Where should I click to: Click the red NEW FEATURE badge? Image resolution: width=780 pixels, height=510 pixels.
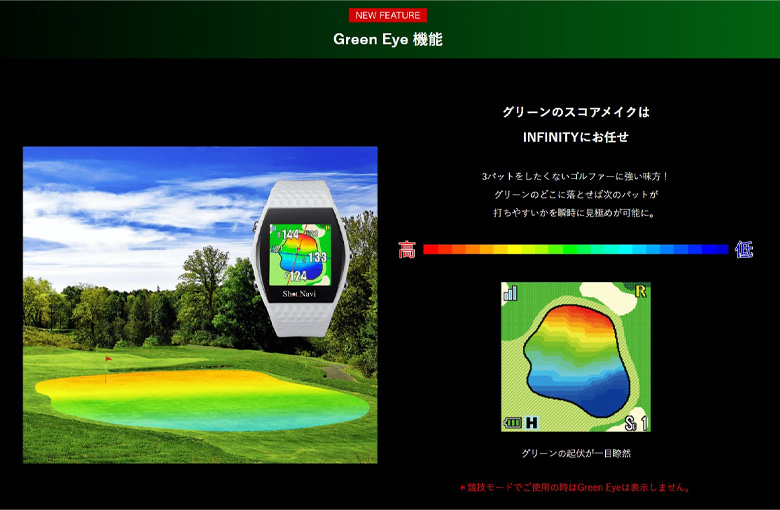coord(388,15)
